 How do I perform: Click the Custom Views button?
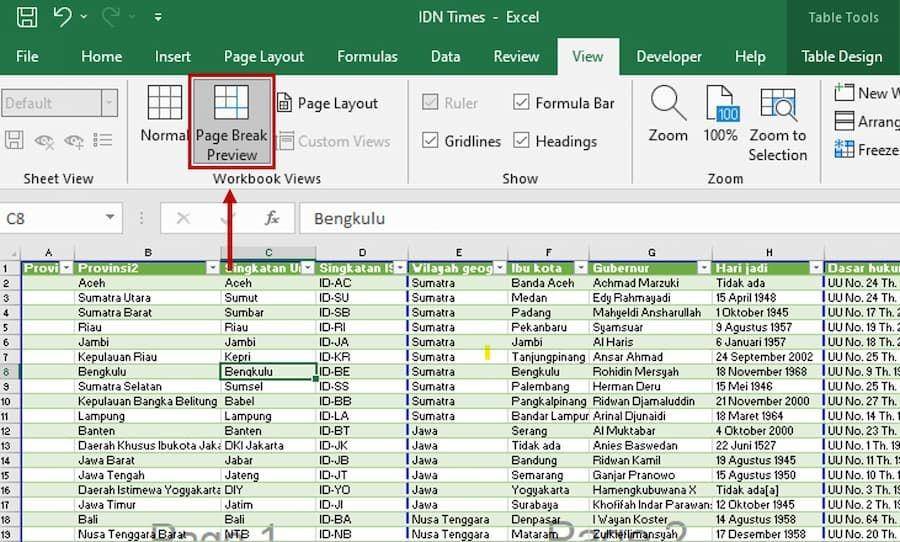333,141
